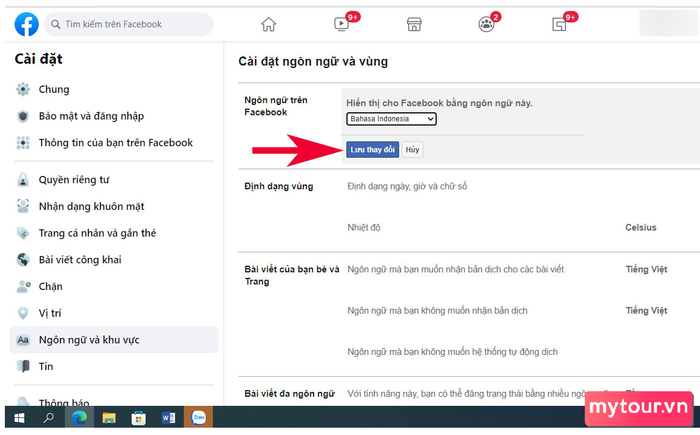This screenshot has height=435, width=700.
Task: Open Zalo from the taskbar
Action: (x=198, y=418)
